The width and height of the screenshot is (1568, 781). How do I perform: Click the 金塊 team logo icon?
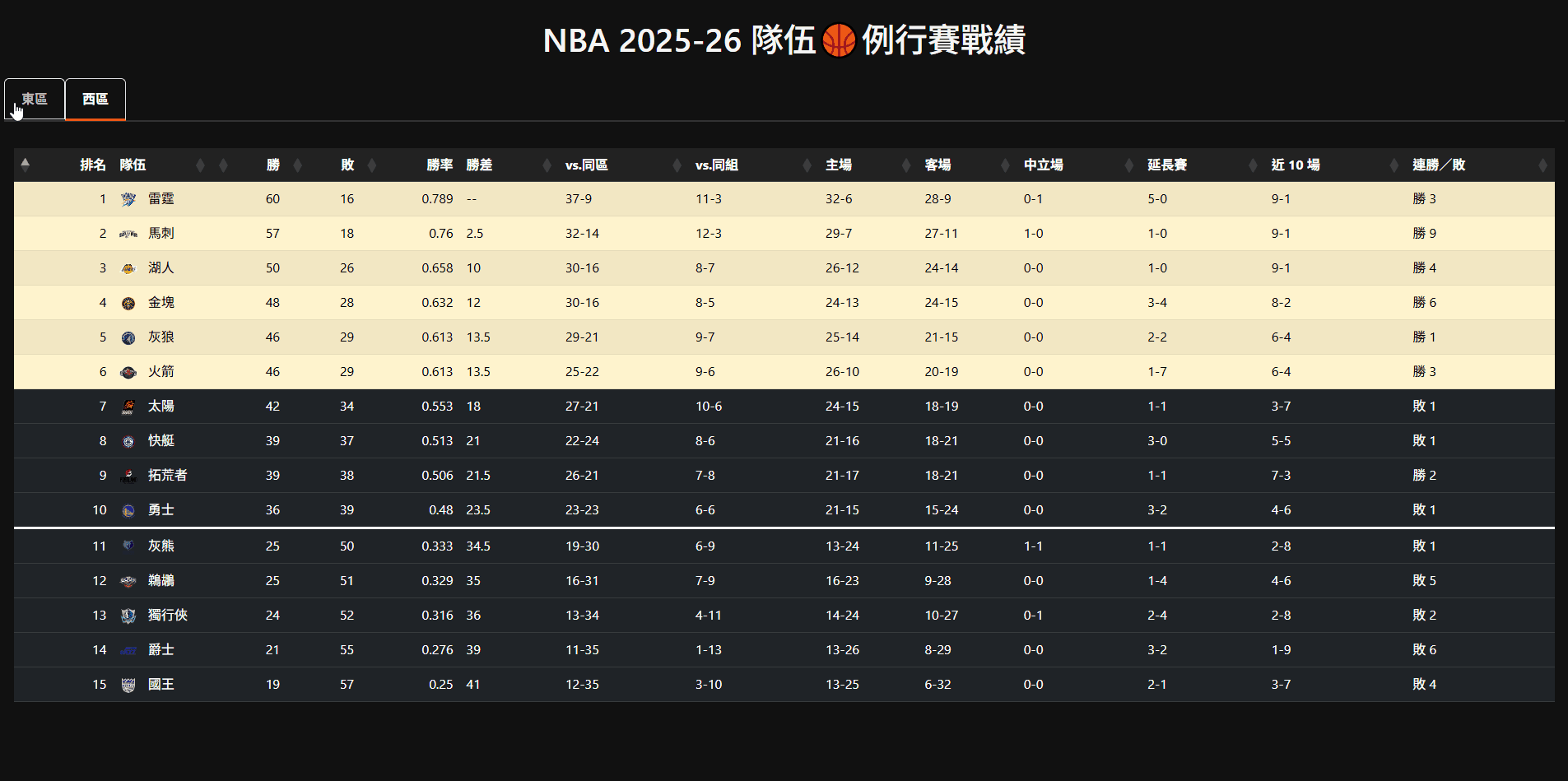tap(128, 303)
